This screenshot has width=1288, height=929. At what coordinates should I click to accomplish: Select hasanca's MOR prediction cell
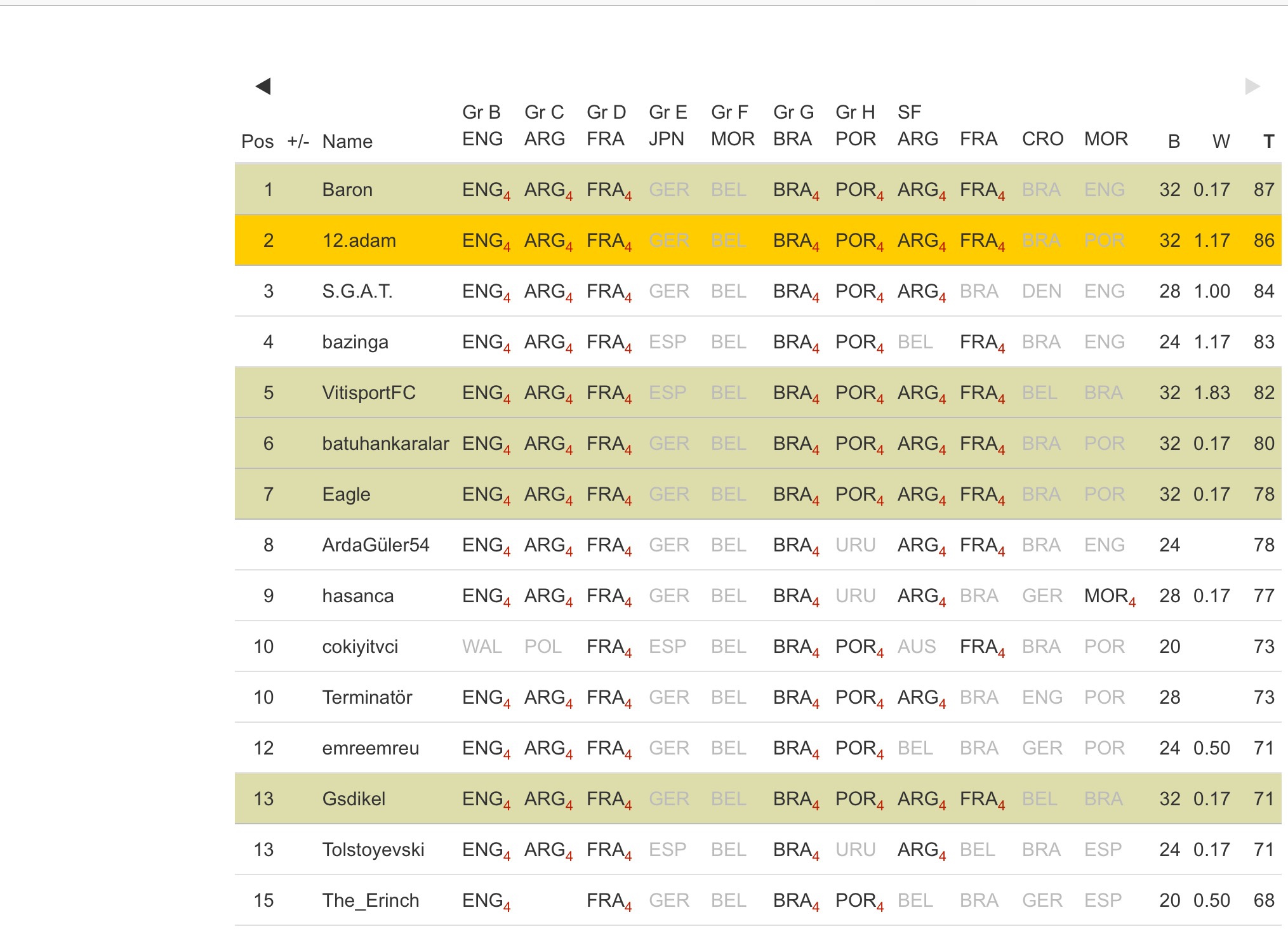[1108, 596]
